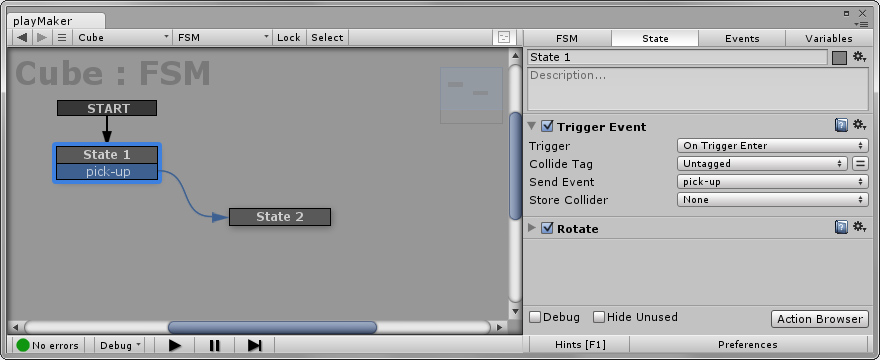Select the pick-up transition on State 1
This screenshot has width=880, height=360.
point(107,171)
